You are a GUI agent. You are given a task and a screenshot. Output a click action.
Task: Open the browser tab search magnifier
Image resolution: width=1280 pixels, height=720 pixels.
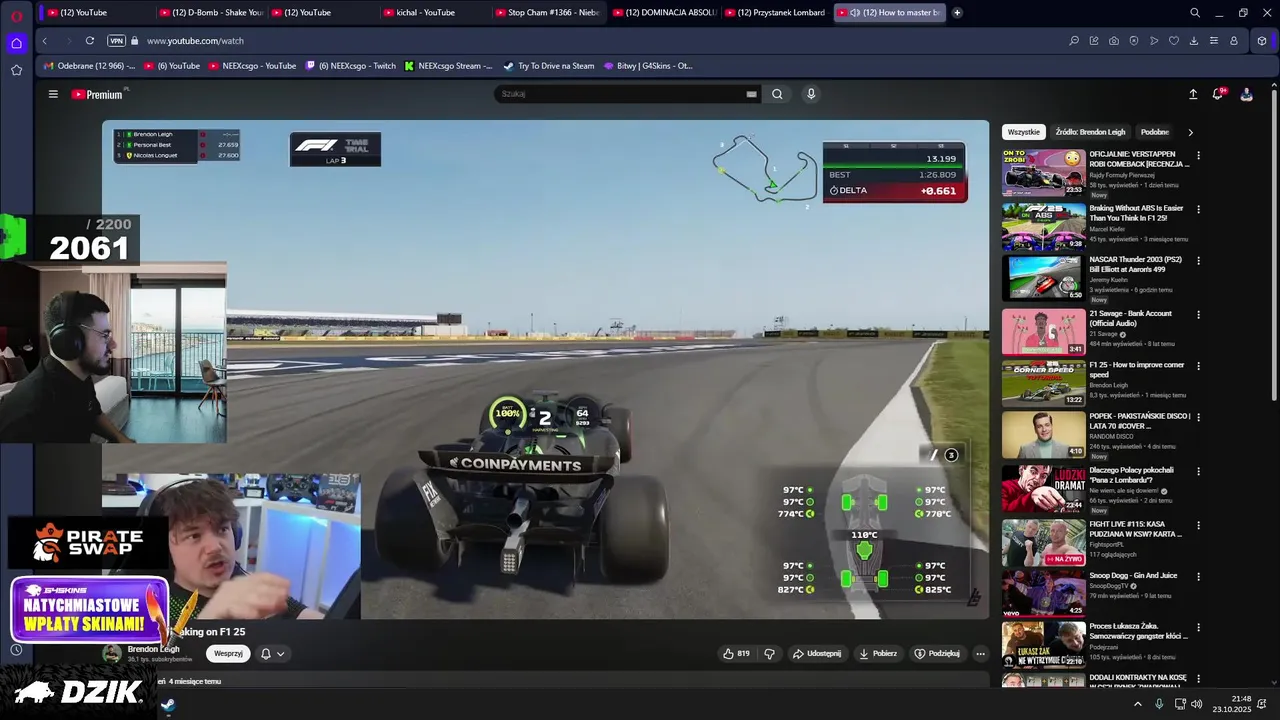[1195, 13]
